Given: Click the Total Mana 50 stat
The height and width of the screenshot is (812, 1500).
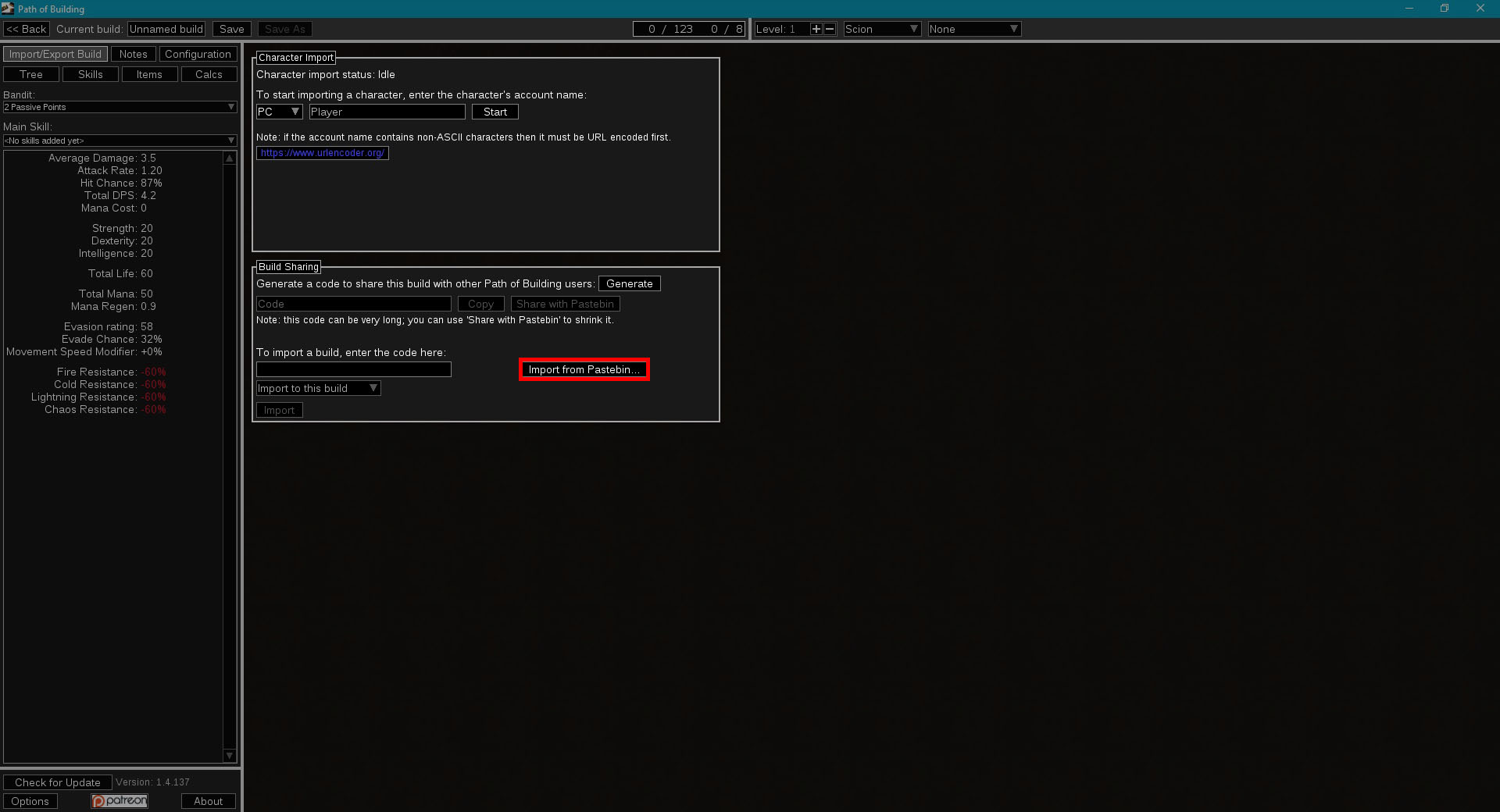Looking at the screenshot, I should (x=116, y=294).
